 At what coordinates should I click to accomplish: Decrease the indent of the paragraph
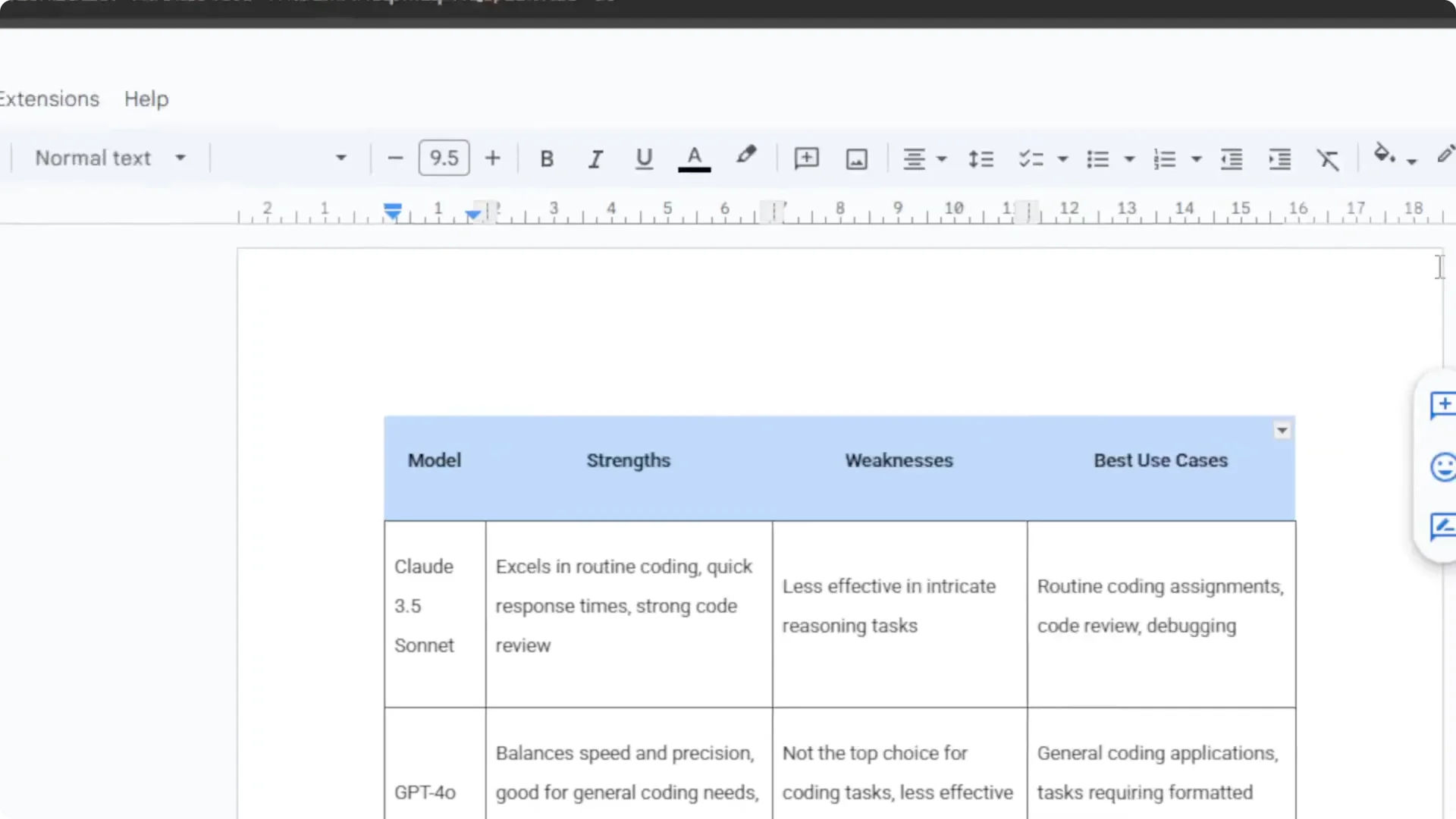tap(1231, 159)
